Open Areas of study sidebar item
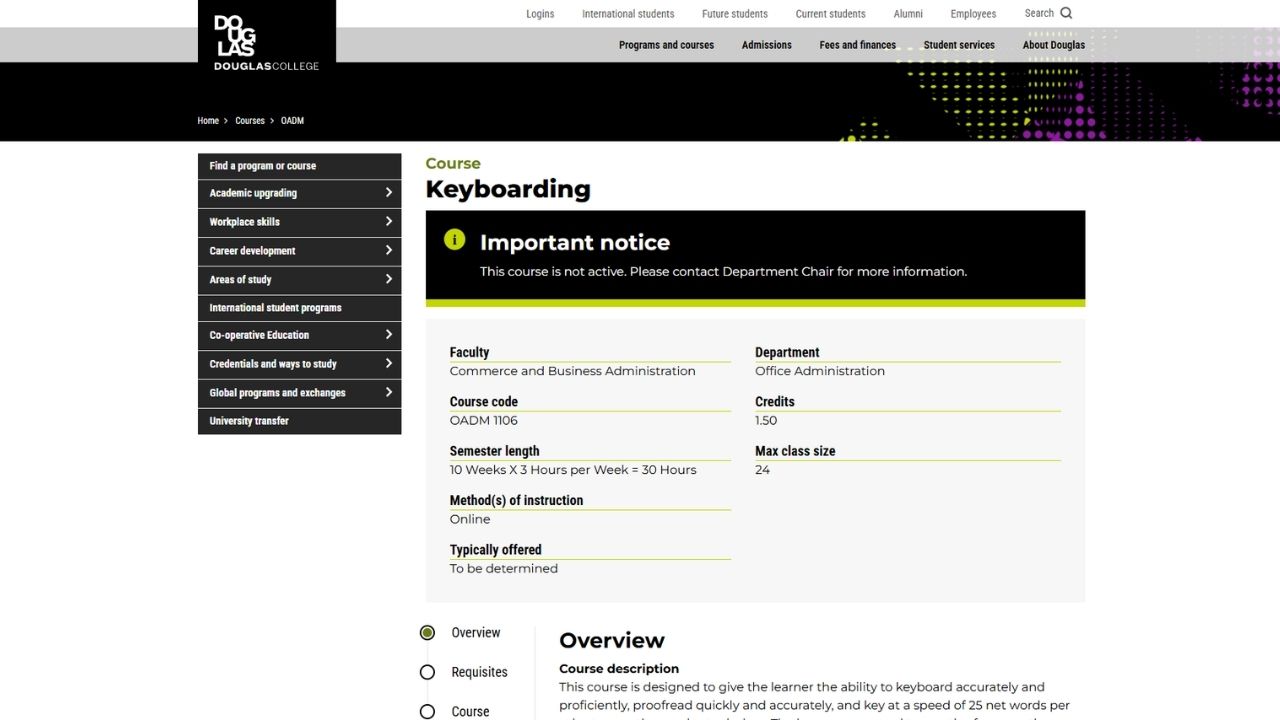This screenshot has height=720, width=1280. (x=299, y=280)
